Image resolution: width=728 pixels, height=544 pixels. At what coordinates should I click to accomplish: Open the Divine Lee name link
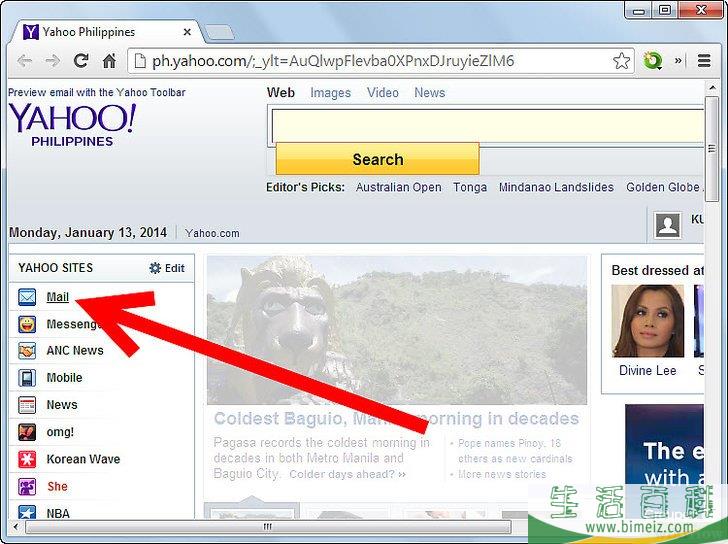click(647, 370)
